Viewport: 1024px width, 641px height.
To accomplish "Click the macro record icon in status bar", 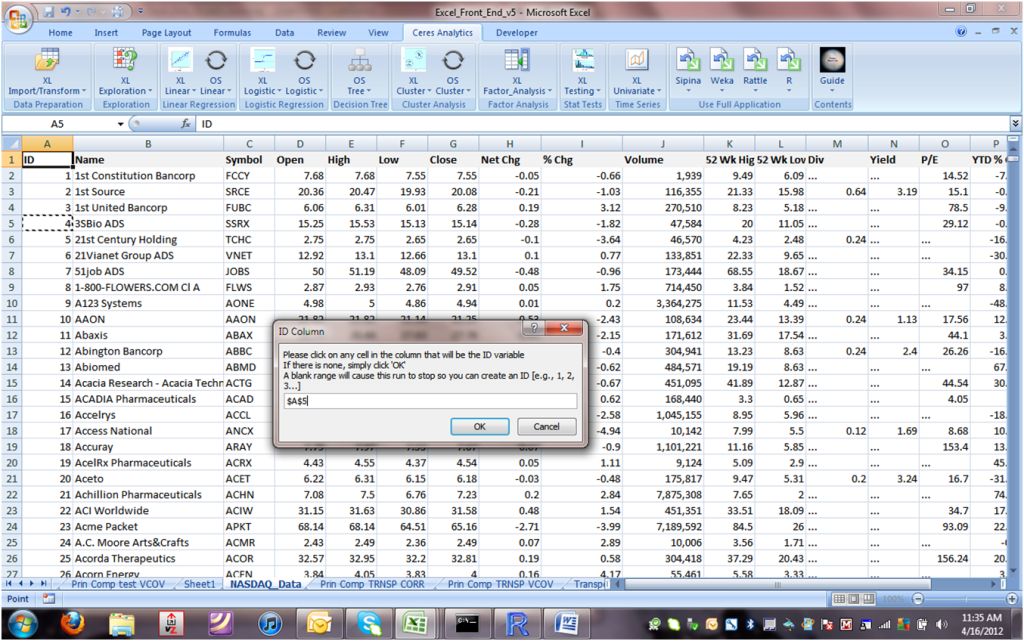I will [48, 599].
